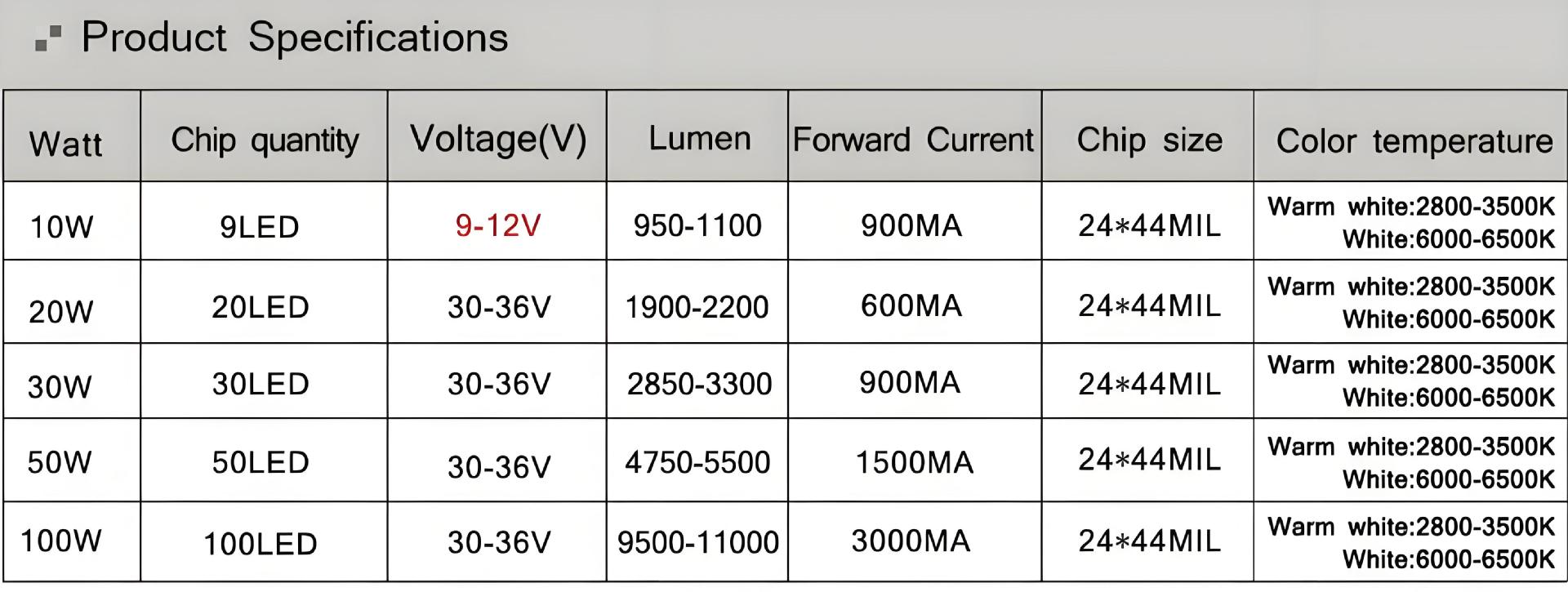The width and height of the screenshot is (1568, 592).
Task: Click the 50W row chip size cell
Action: 1149,460
